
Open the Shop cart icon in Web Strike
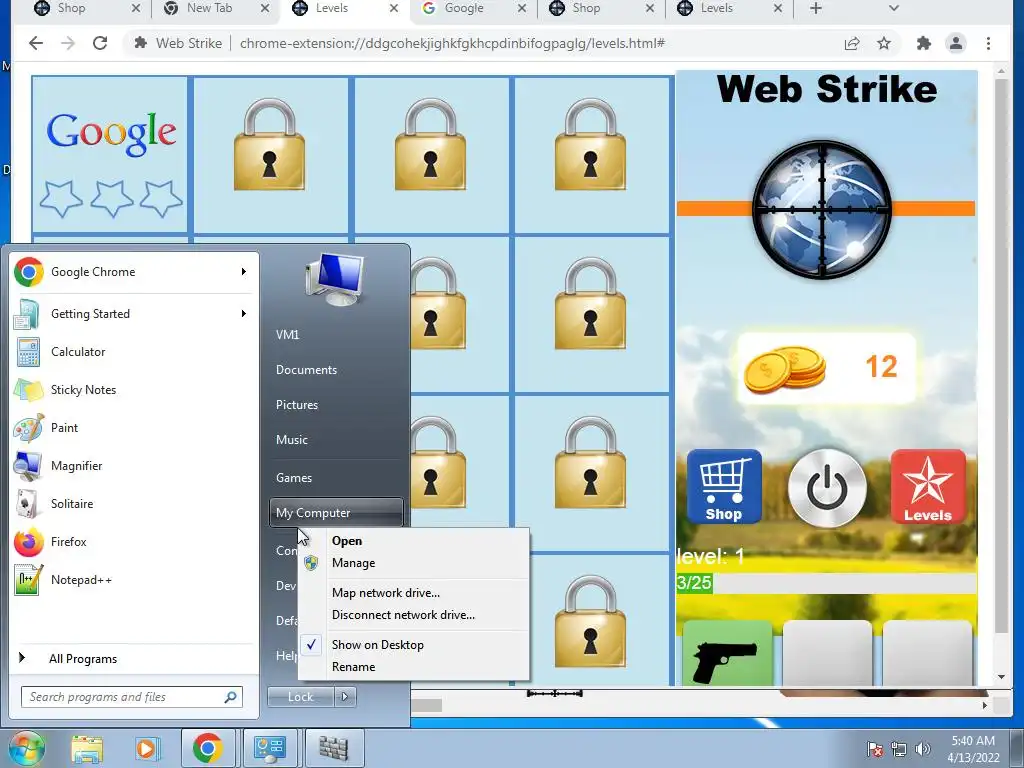point(724,487)
